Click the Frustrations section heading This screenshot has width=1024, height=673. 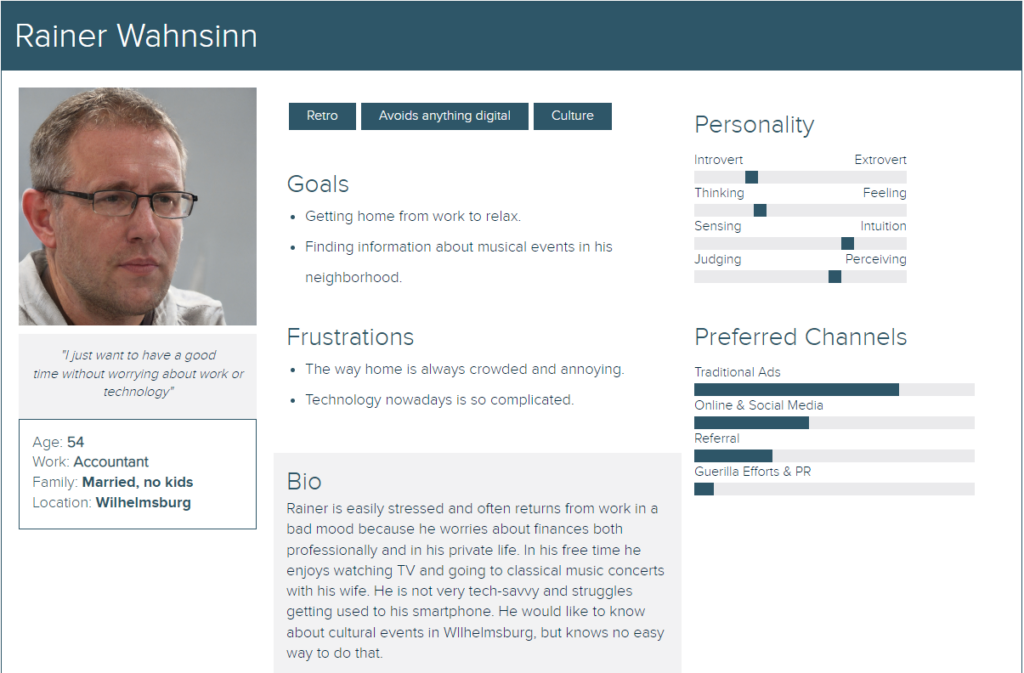click(x=350, y=337)
